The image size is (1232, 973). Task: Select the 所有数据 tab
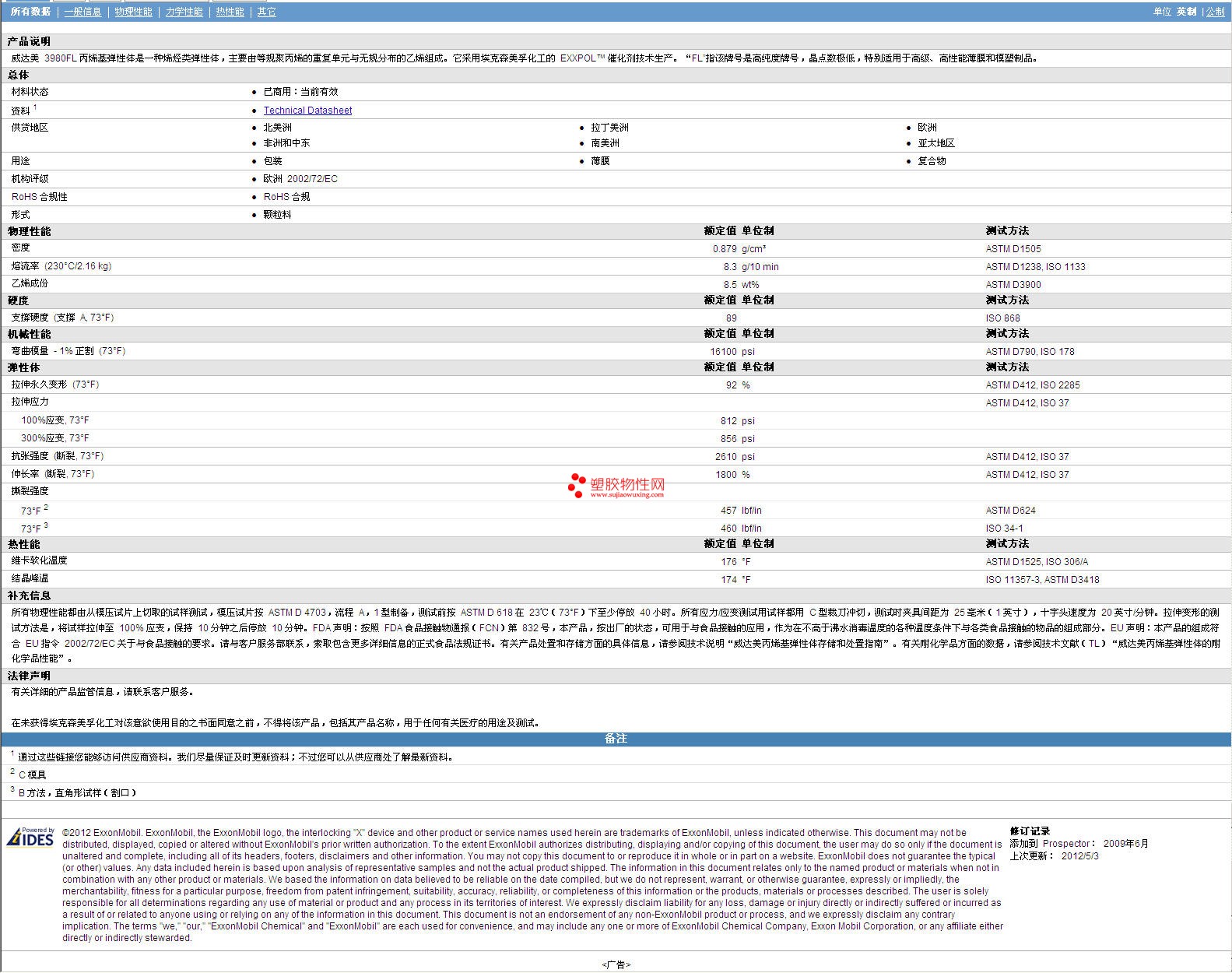click(30, 12)
